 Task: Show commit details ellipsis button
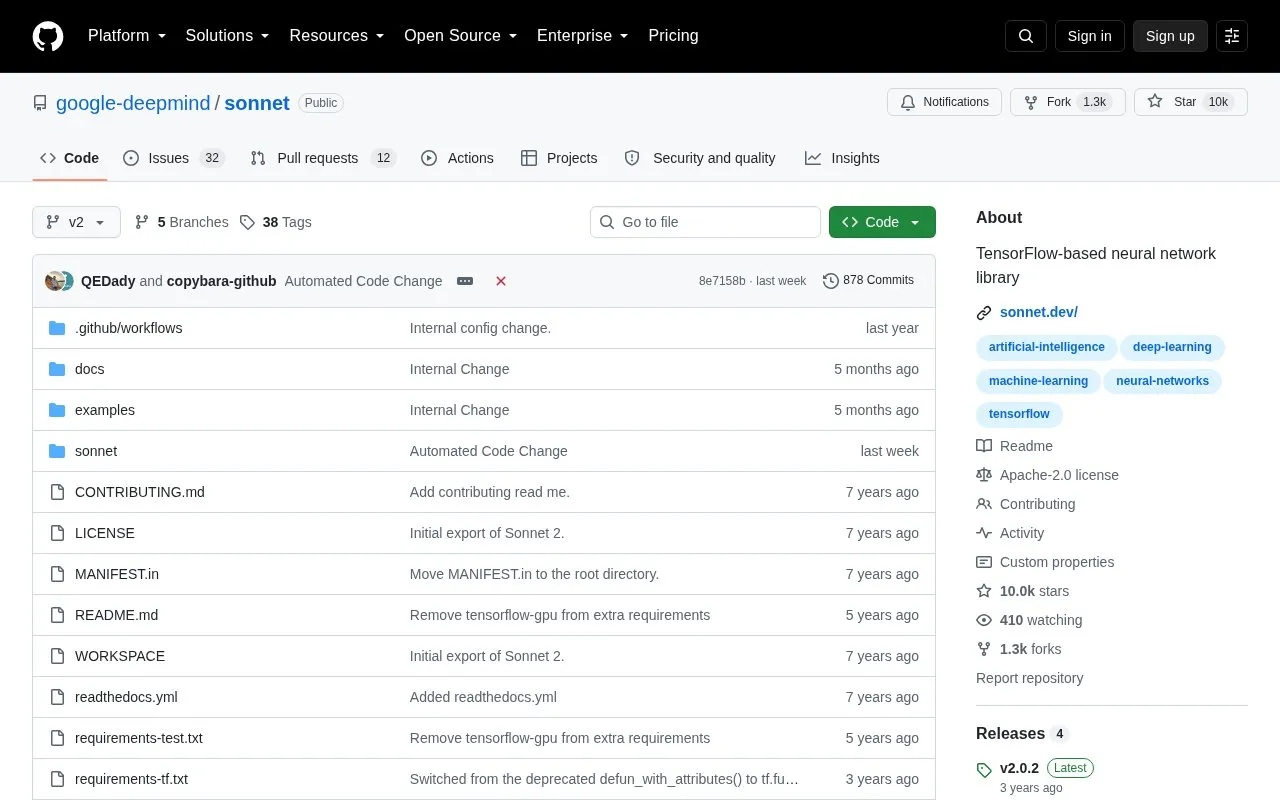click(465, 281)
